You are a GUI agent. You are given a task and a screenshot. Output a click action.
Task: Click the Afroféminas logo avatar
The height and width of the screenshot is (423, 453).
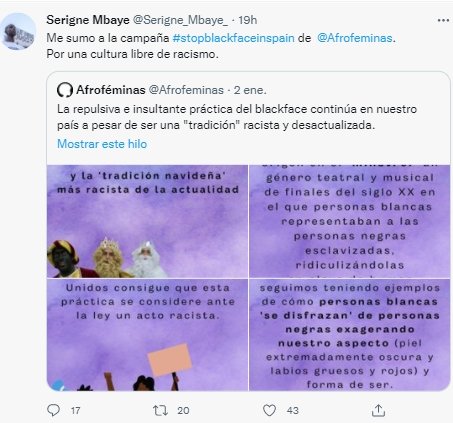tap(65, 90)
